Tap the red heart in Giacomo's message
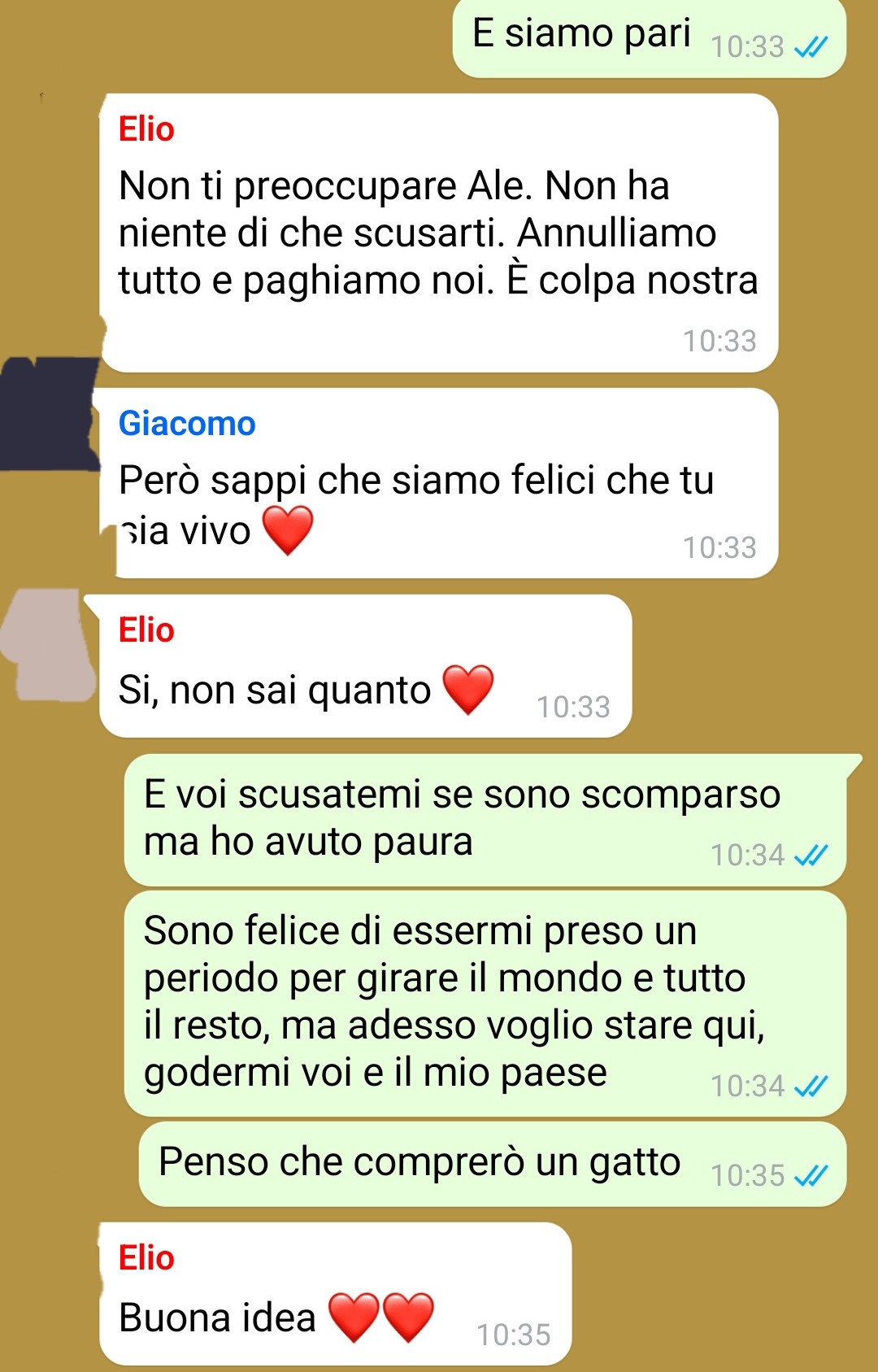Viewport: 878px width, 1372px height. click(288, 530)
